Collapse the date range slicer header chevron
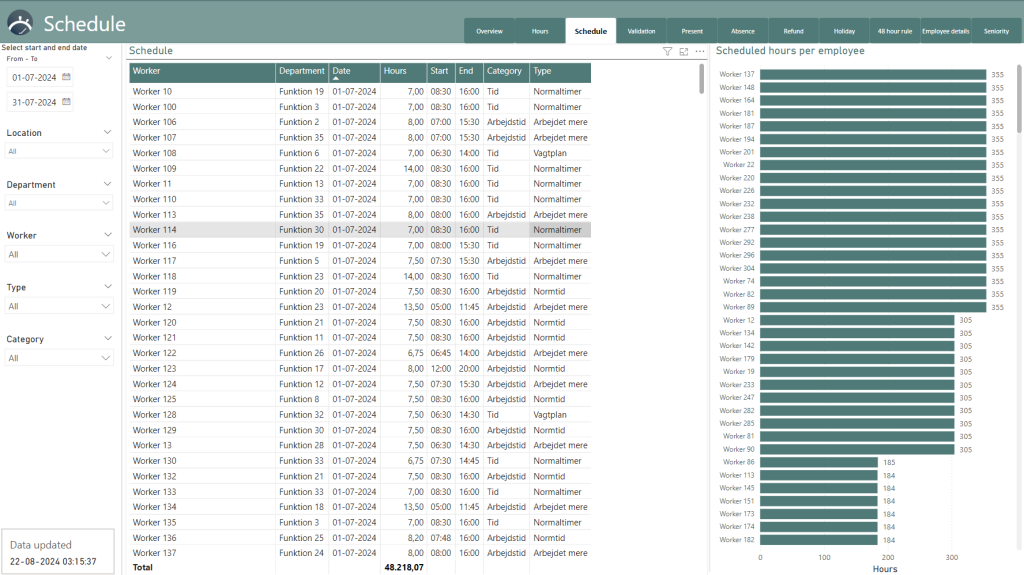 108,58
